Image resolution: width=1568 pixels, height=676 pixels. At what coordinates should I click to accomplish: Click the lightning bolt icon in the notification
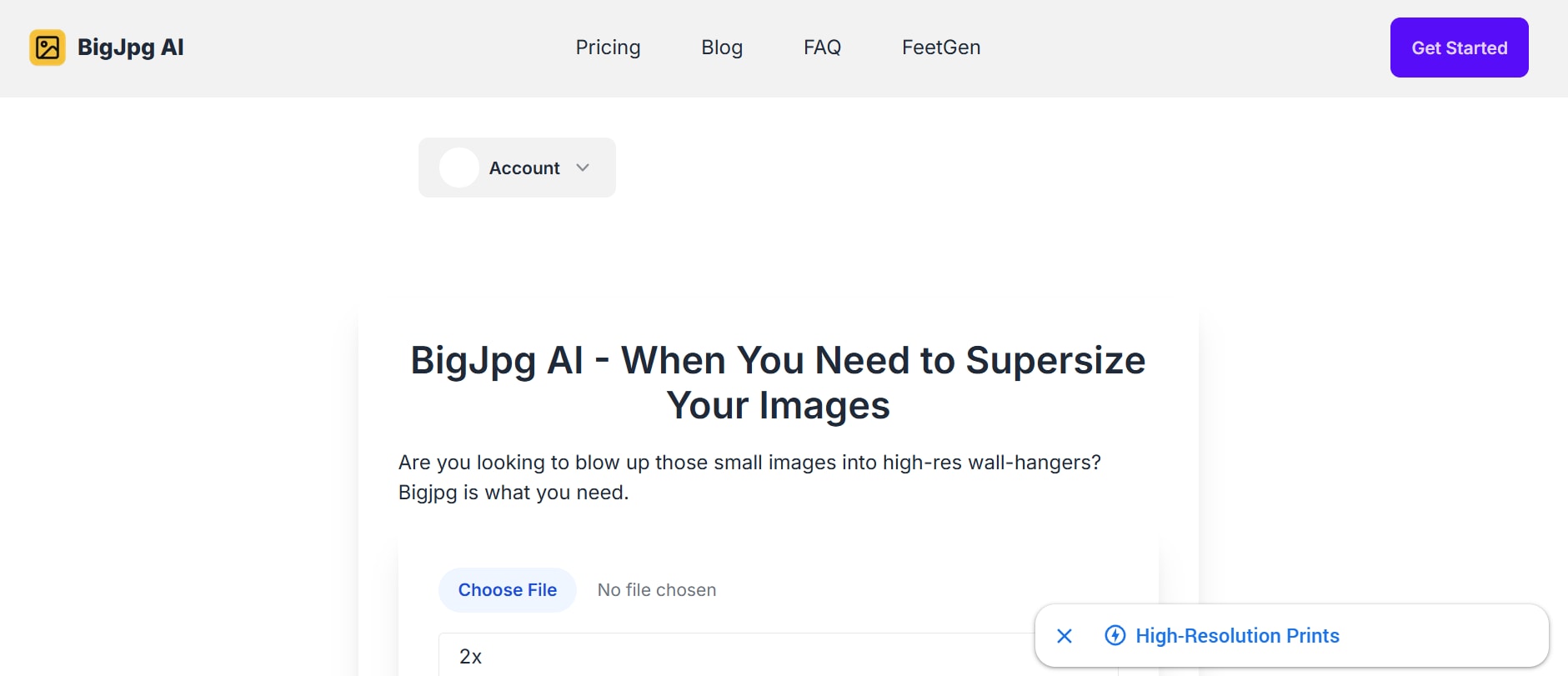[x=1115, y=635]
